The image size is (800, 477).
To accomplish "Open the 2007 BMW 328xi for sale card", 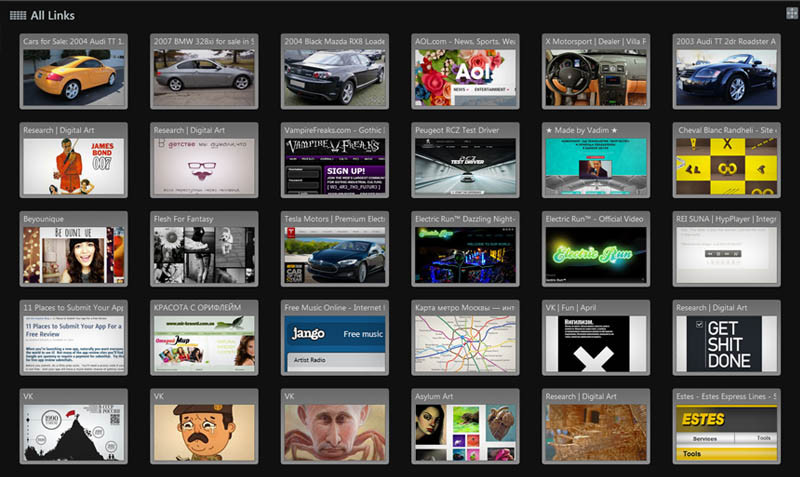I will [204, 71].
